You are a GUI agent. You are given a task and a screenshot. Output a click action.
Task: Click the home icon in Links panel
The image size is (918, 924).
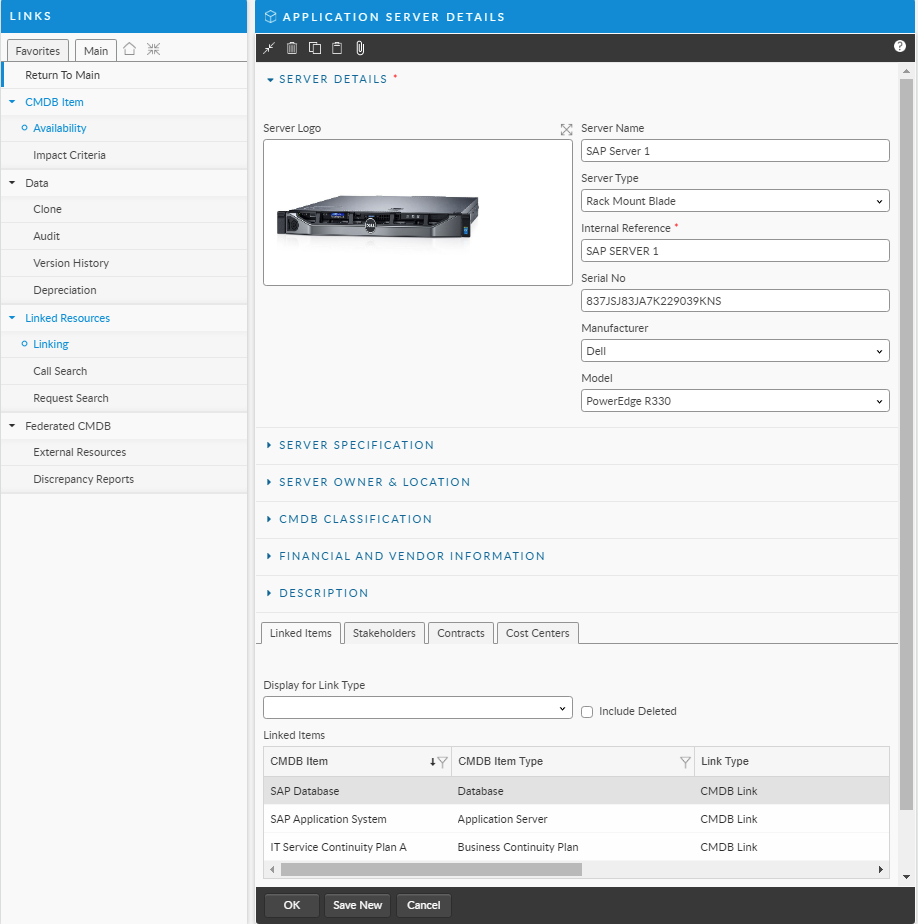click(129, 50)
